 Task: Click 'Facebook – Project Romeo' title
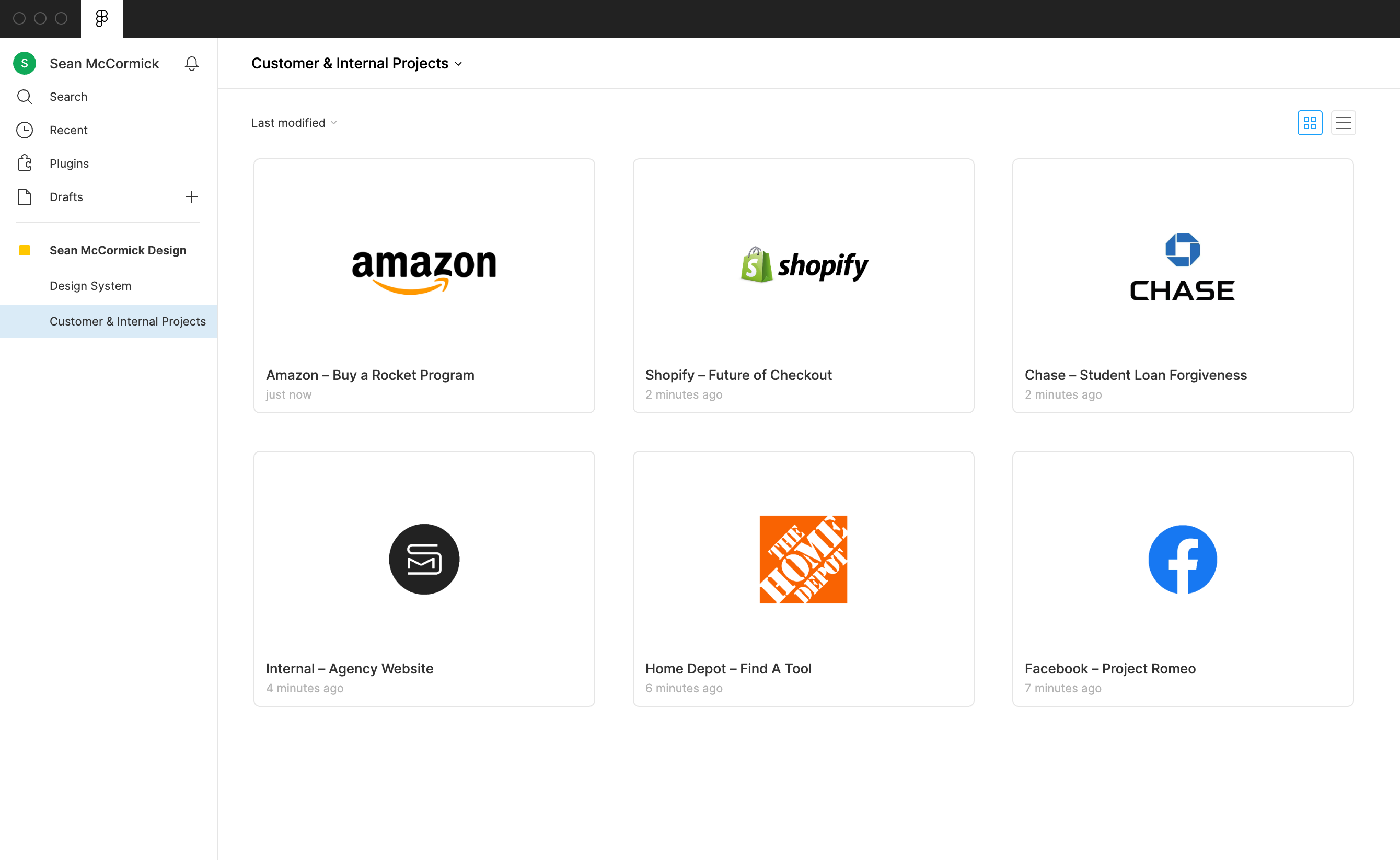[x=1110, y=668]
